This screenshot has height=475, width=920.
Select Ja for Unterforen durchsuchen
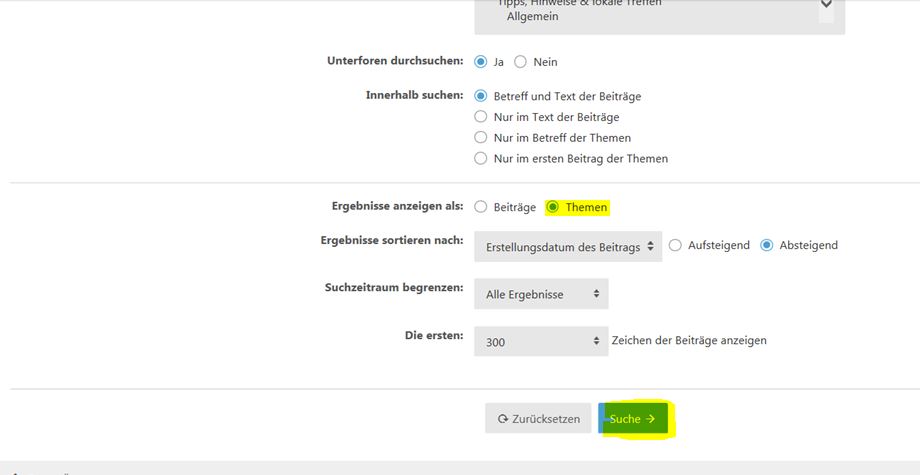tap(481, 62)
